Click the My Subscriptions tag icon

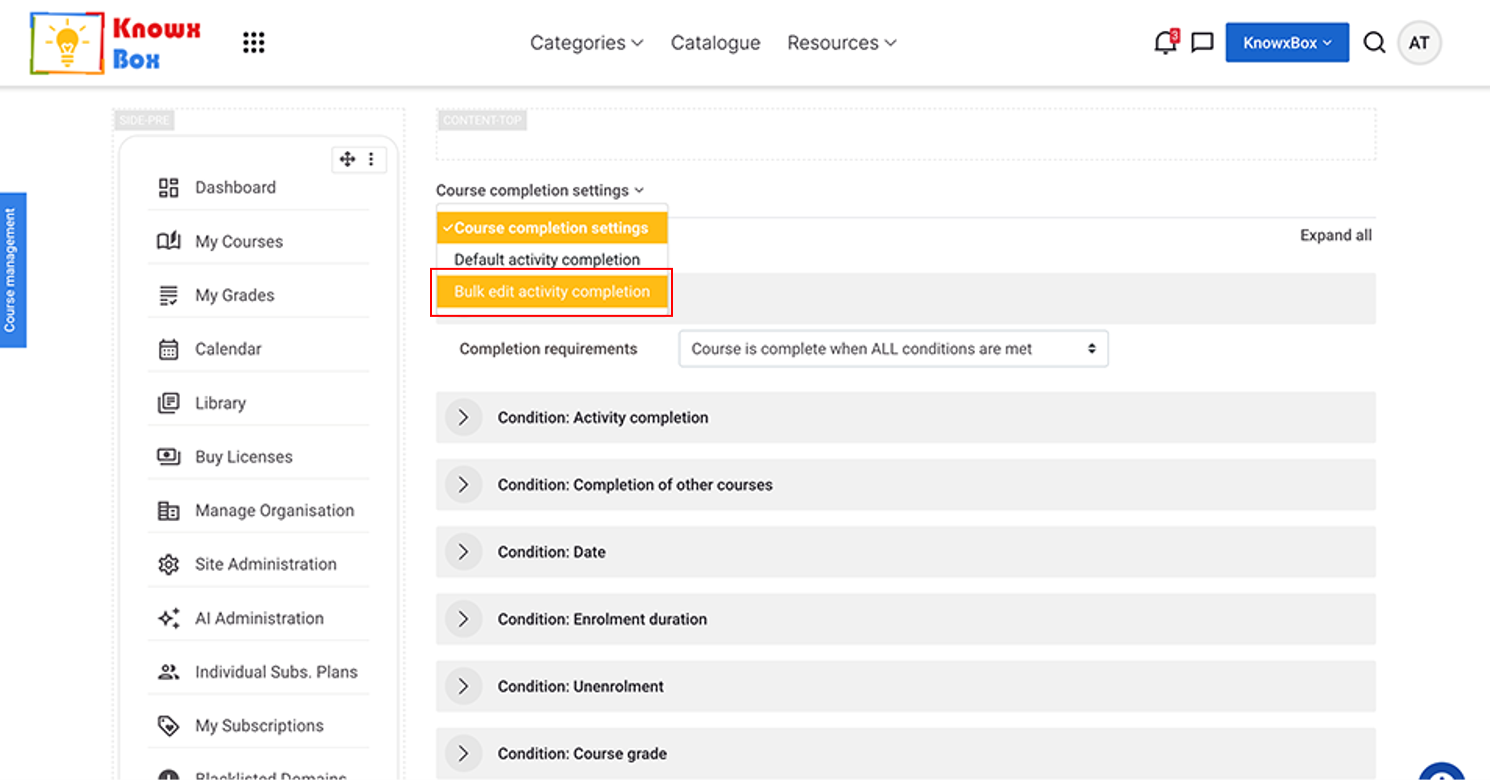pyautogui.click(x=169, y=726)
